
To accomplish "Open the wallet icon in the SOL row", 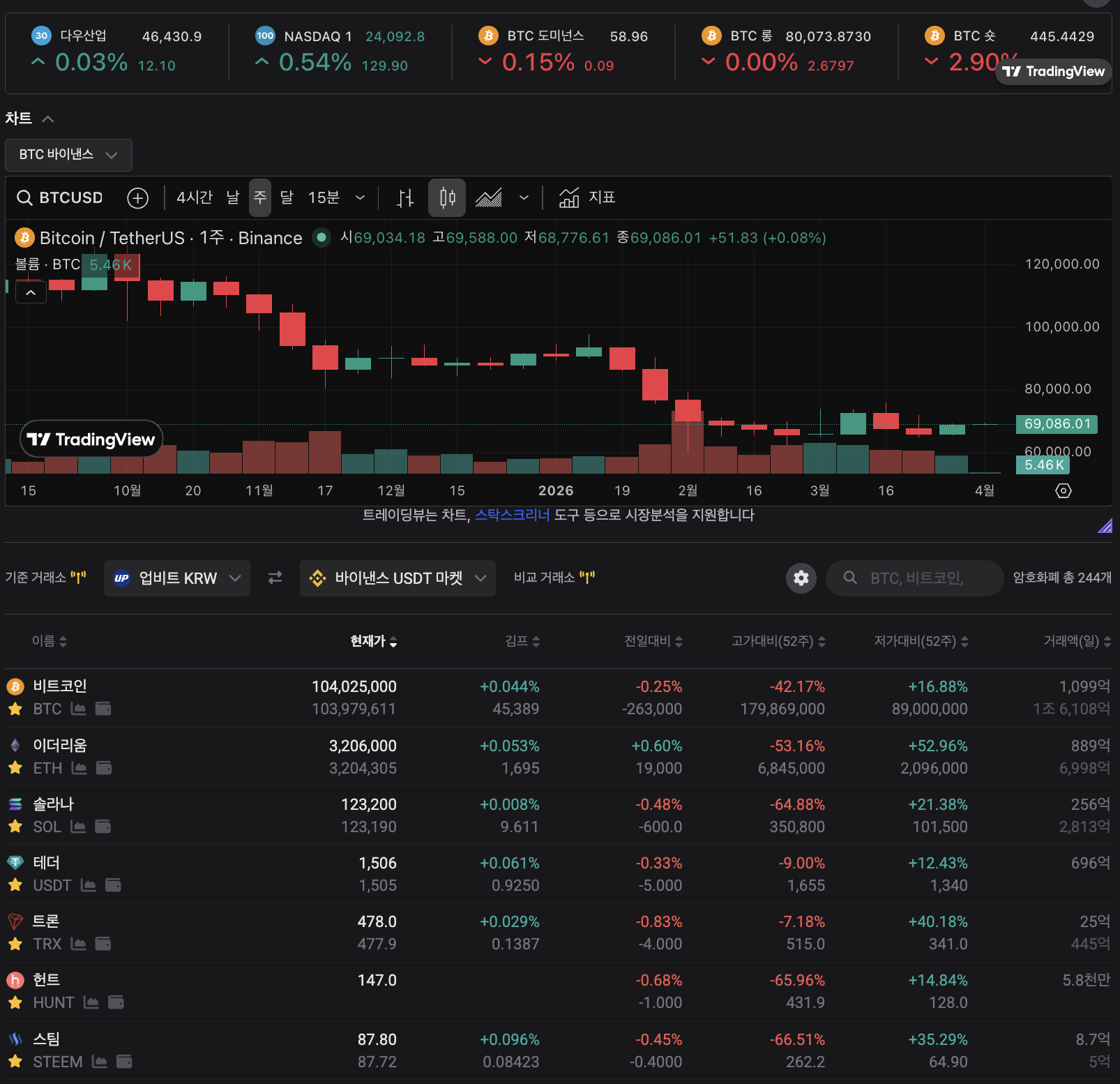I will [x=103, y=827].
